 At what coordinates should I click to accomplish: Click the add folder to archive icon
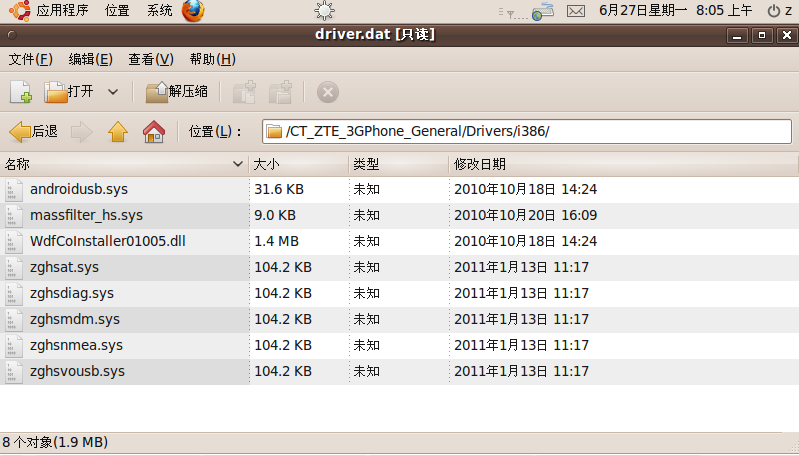tap(280, 92)
